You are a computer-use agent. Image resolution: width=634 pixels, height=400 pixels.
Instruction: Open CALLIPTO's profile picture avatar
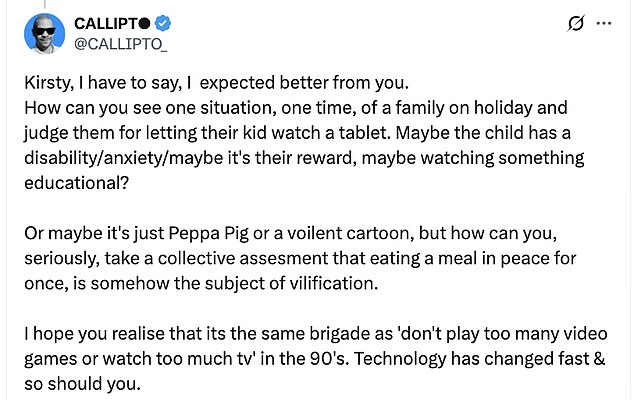coord(44,34)
